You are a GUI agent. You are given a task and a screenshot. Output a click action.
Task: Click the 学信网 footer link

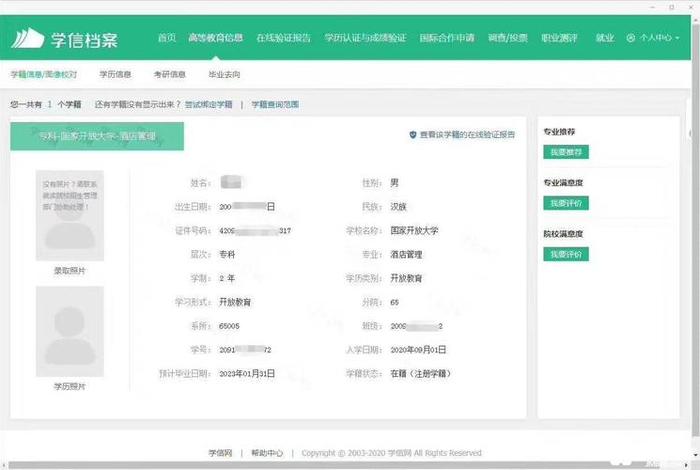pyautogui.click(x=220, y=453)
